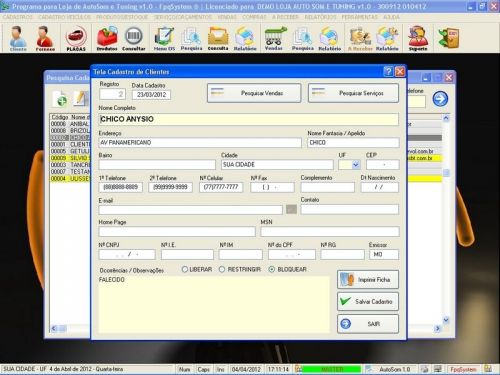Image resolution: width=500 pixels, height=375 pixels.
Task: Open the CADASTROS menu
Action: pos(18,17)
